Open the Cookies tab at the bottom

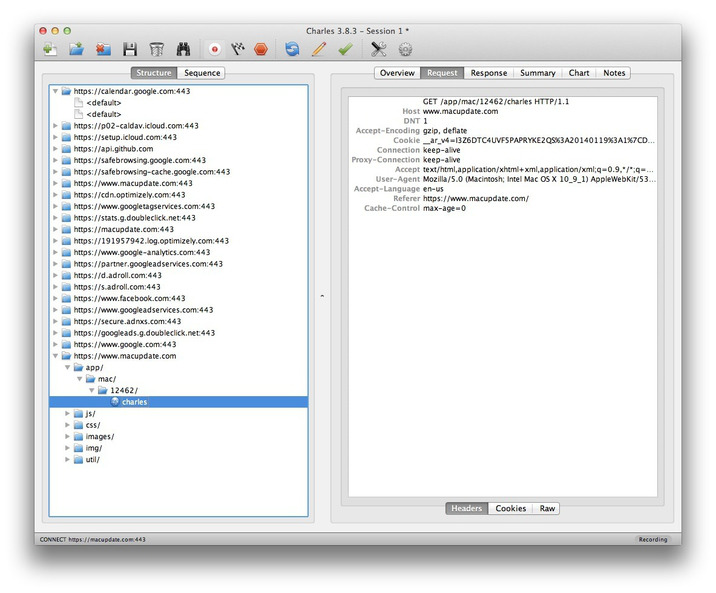(x=510, y=508)
